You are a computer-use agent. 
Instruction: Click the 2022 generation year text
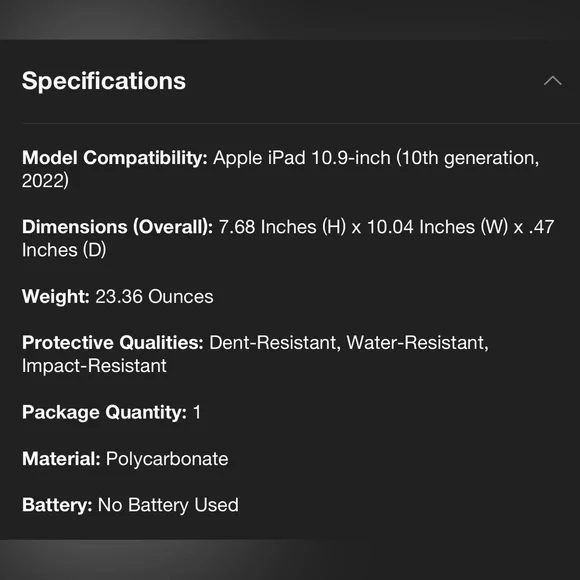pyautogui.click(x=45, y=181)
